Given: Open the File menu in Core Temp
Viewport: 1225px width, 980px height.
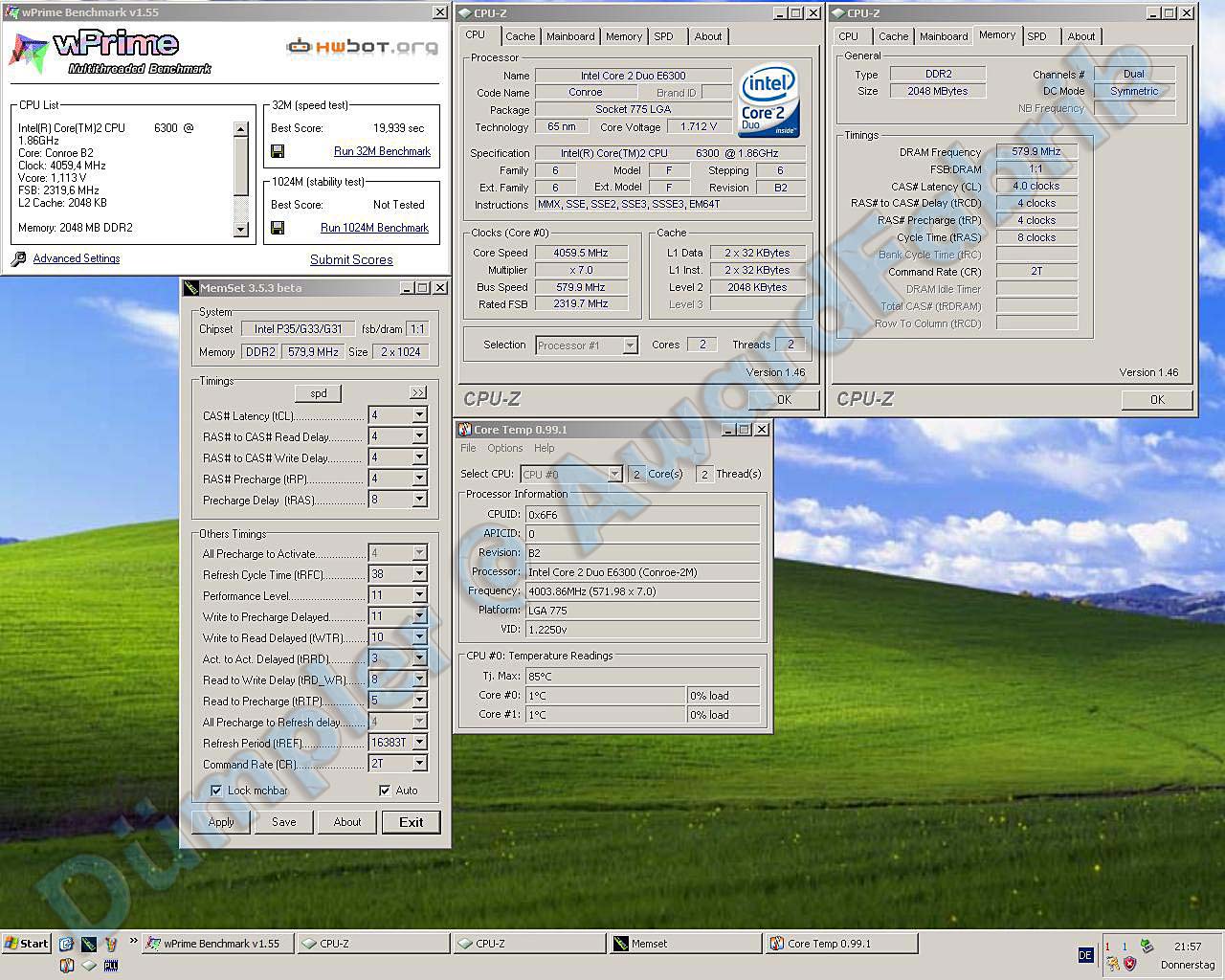Looking at the screenshot, I should [468, 448].
